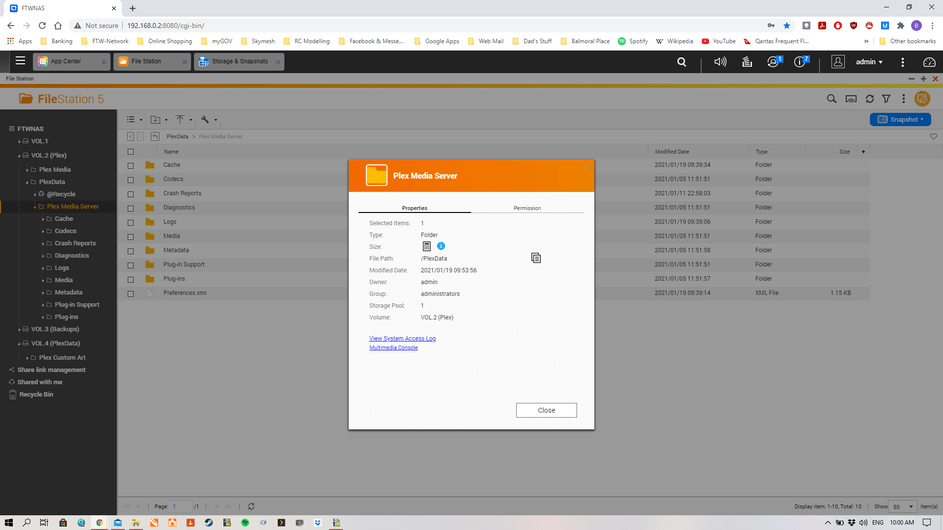Switch to the Permission tab
The height and width of the screenshot is (530, 943).
pos(527,208)
